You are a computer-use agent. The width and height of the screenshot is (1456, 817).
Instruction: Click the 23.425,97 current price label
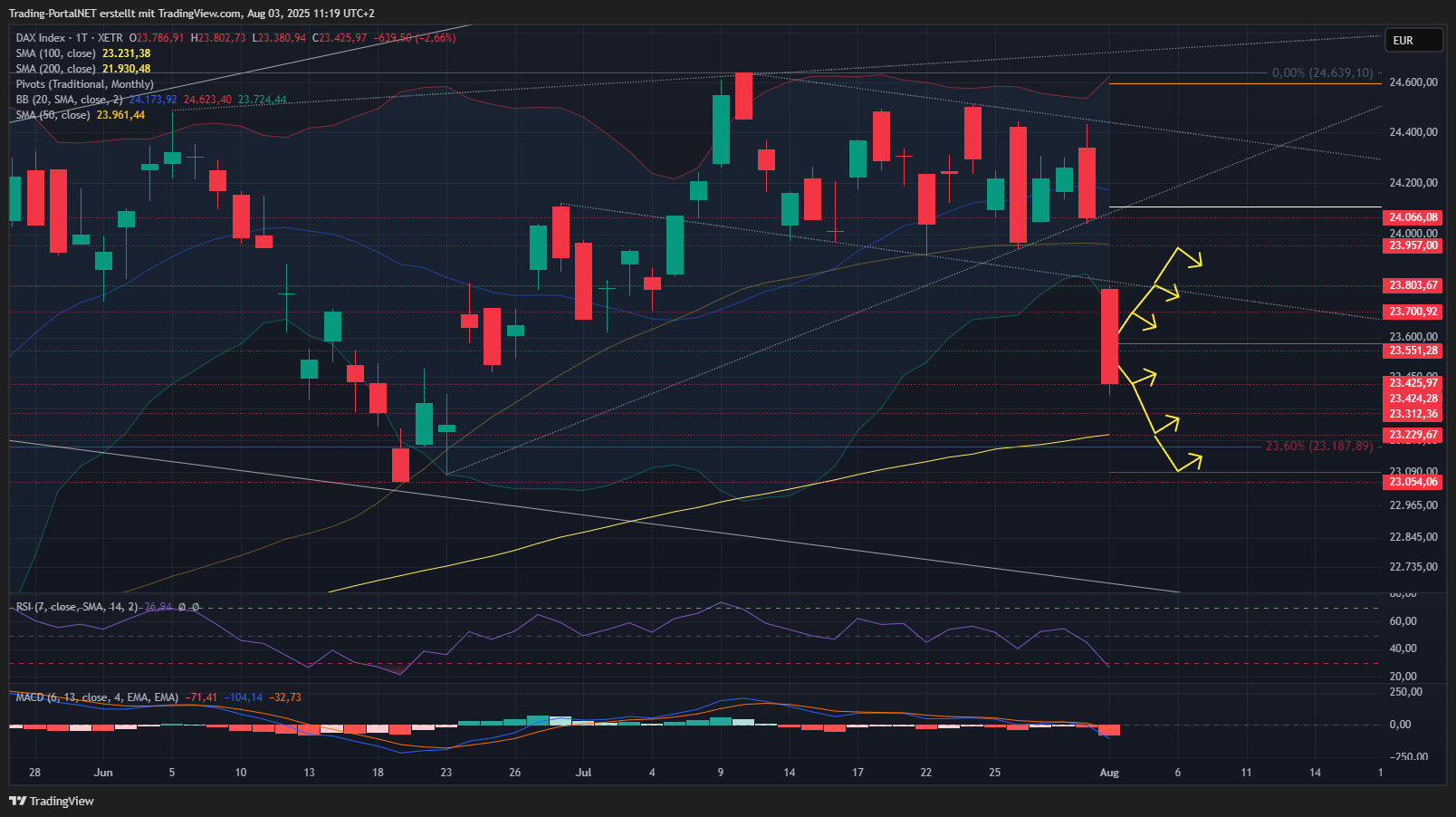tap(1413, 383)
